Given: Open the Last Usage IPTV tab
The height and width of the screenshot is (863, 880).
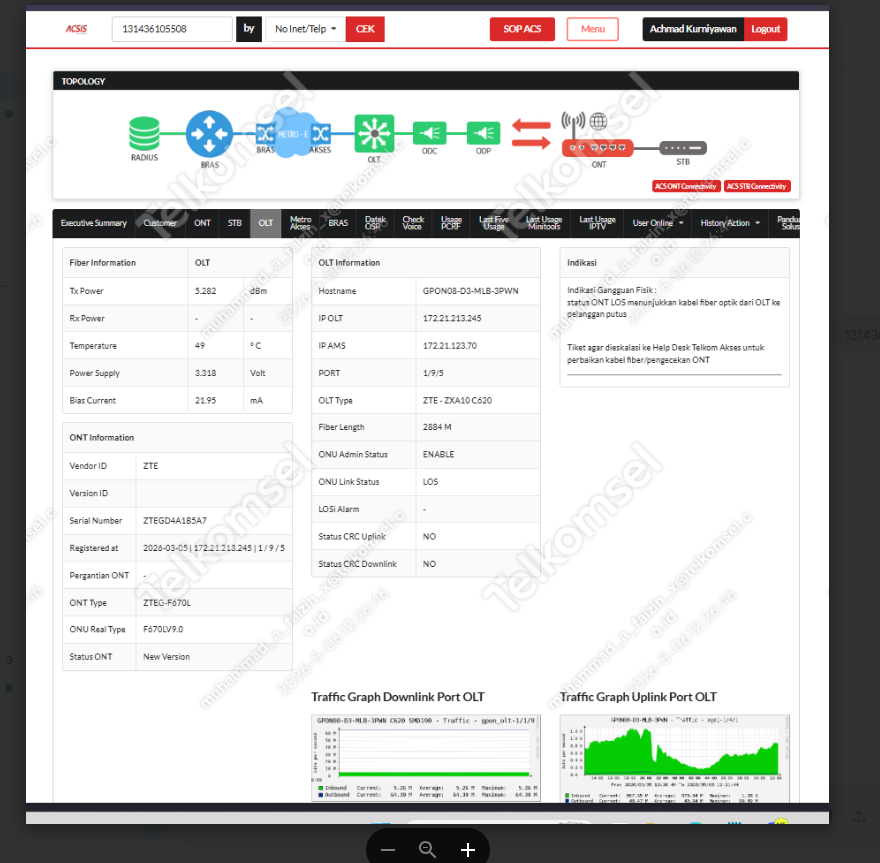Looking at the screenshot, I should 597,223.
